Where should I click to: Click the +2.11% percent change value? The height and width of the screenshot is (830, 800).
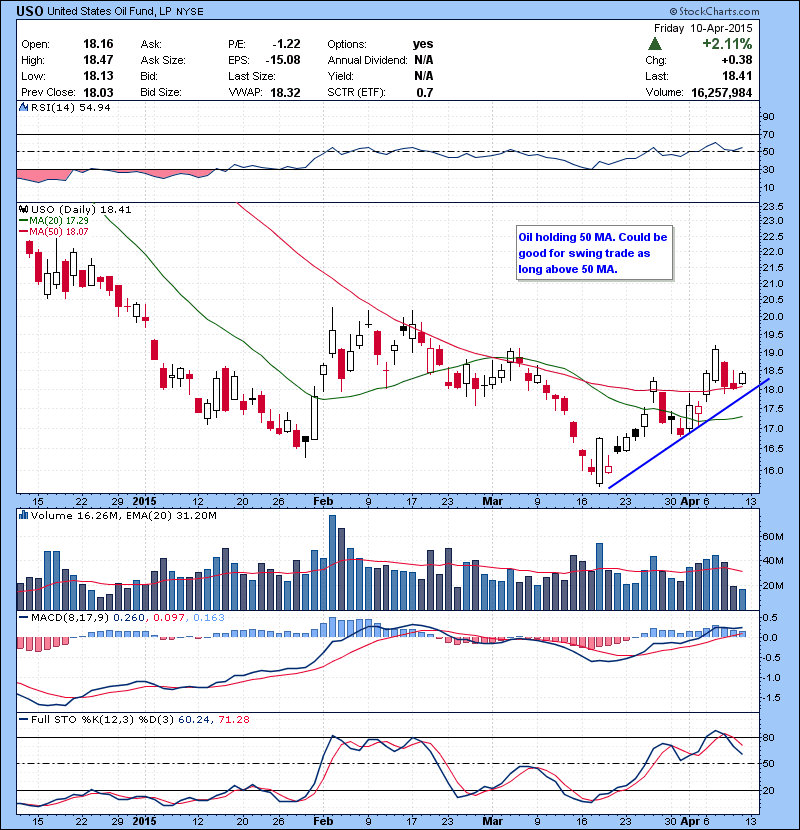point(727,43)
